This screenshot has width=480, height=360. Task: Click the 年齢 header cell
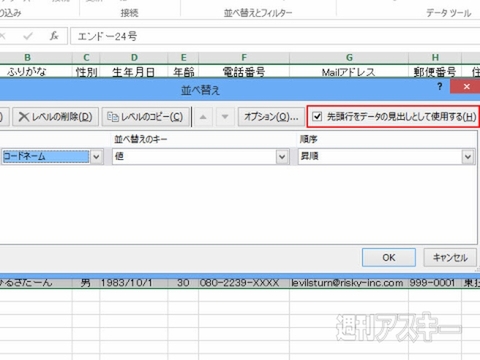point(183,71)
